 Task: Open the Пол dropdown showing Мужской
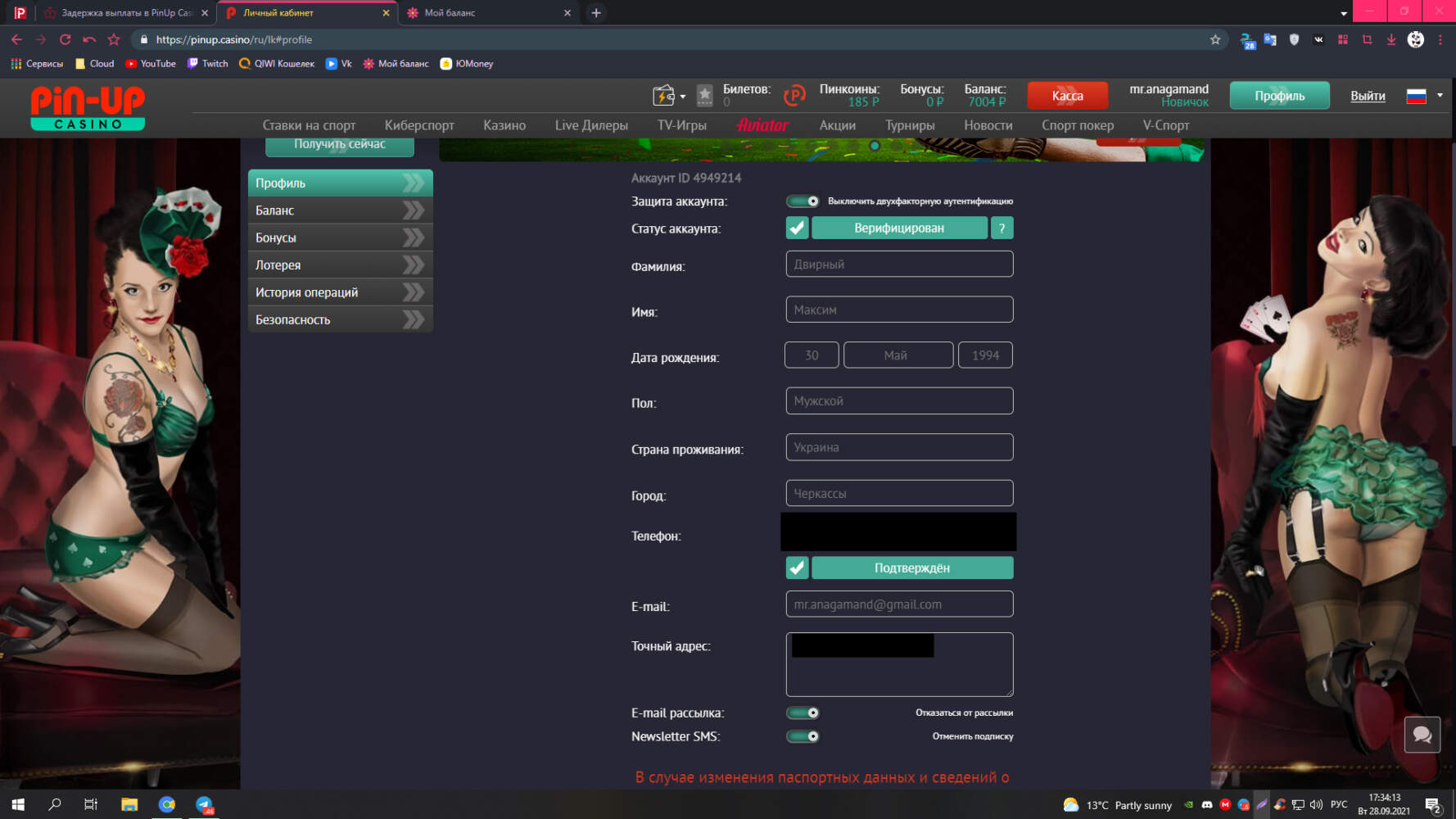[899, 401]
